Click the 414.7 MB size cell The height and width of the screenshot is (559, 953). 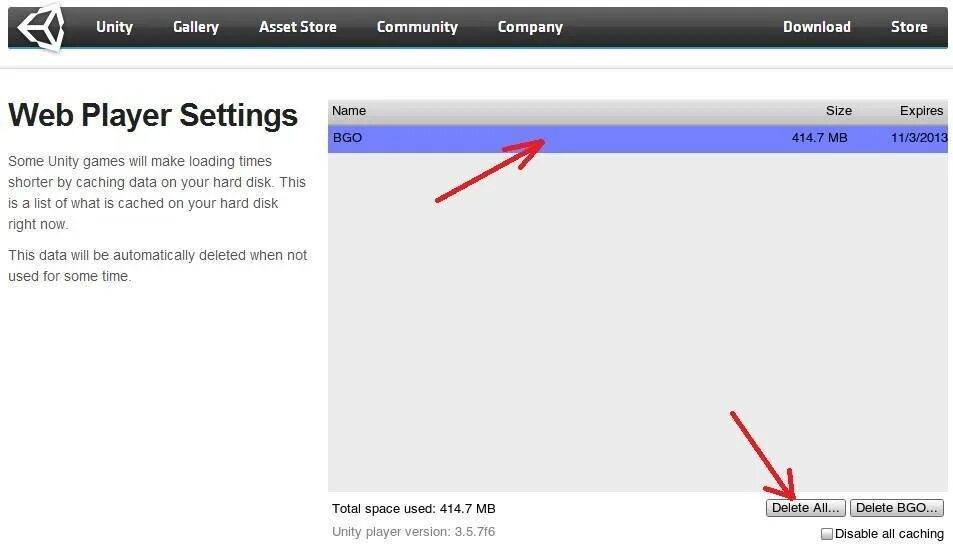point(819,138)
